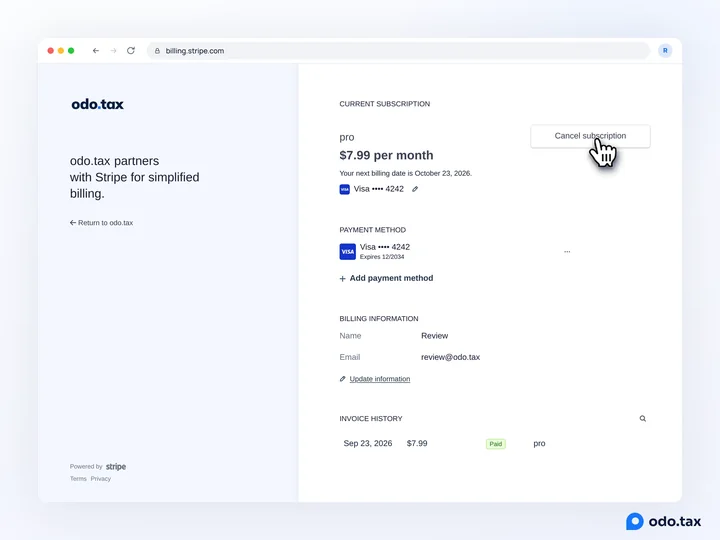Image resolution: width=720 pixels, height=540 pixels.
Task: Click the $7.99 per month price text
Action: 386,155
